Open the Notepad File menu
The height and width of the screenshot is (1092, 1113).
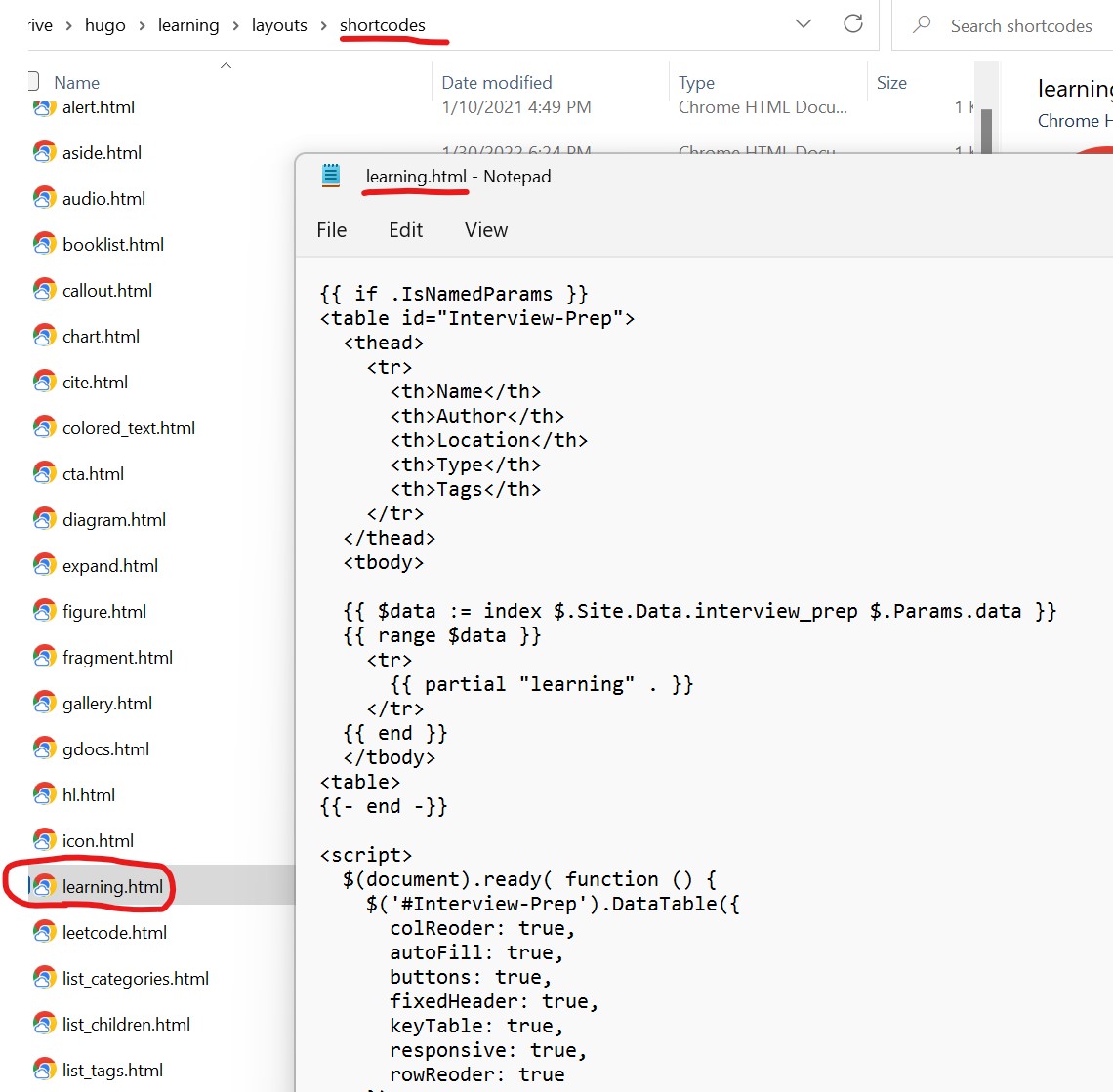point(331,229)
